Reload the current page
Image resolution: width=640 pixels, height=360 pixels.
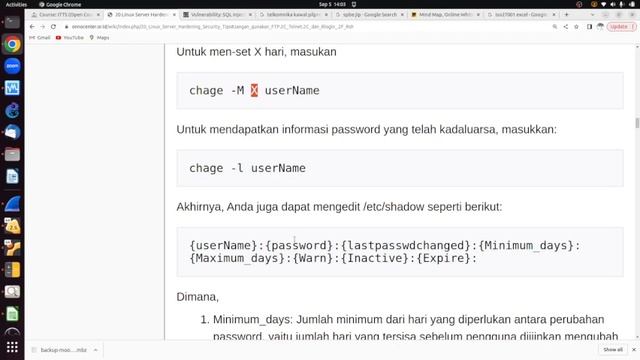pyautogui.click(x=53, y=27)
